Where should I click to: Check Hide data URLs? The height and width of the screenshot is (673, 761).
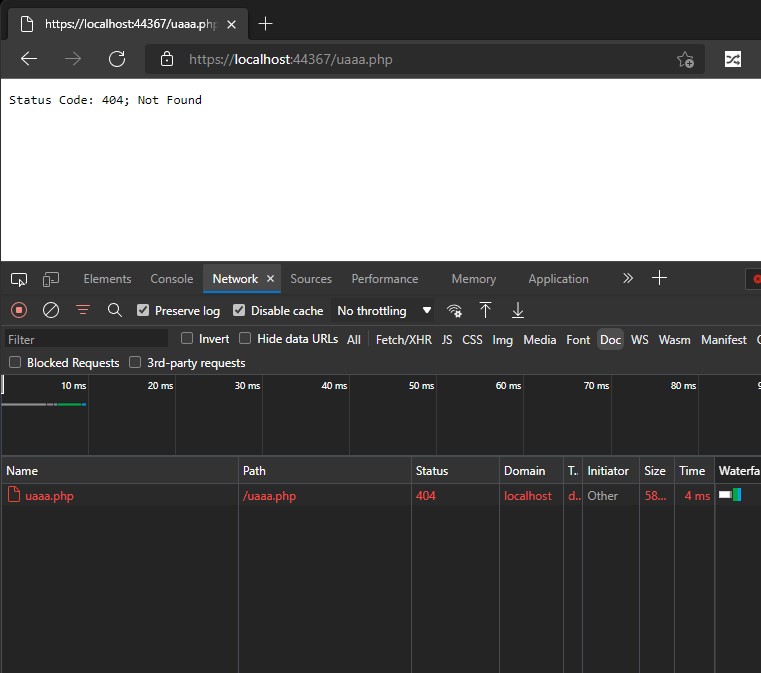coord(245,338)
